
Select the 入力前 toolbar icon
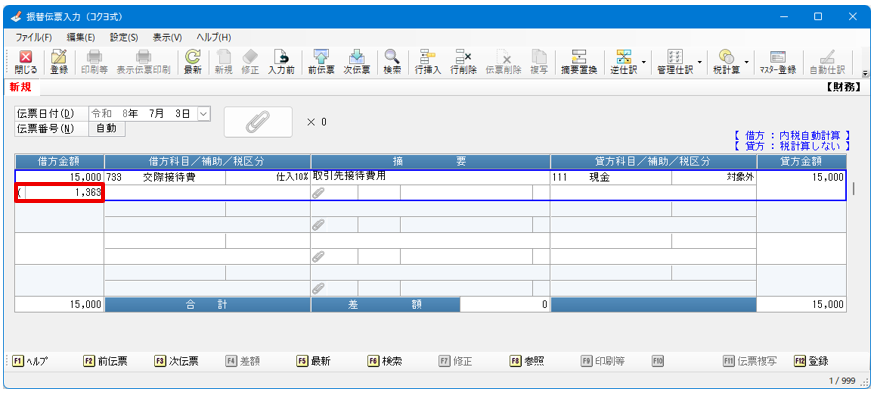[281, 62]
